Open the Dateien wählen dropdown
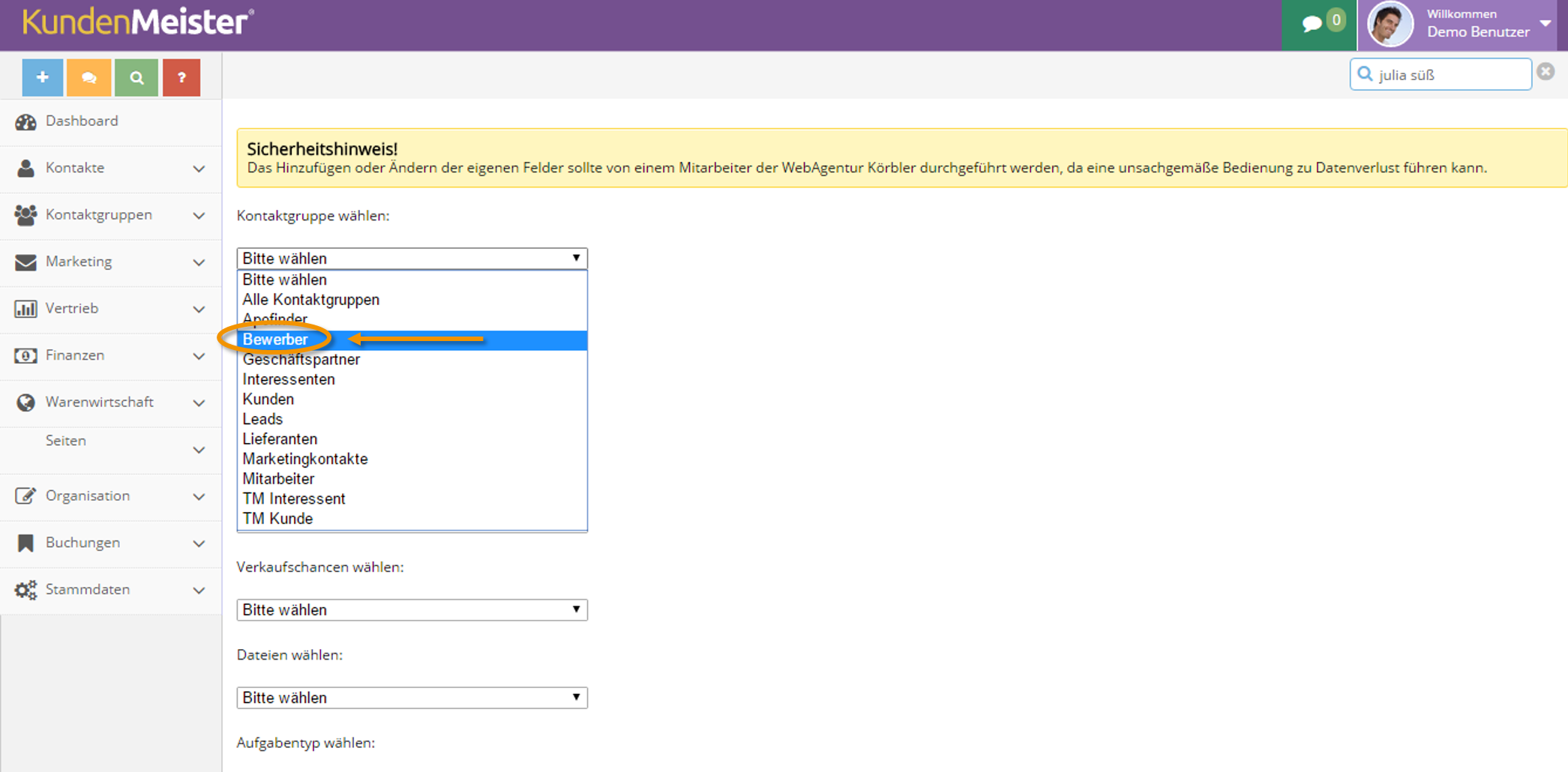 [x=412, y=698]
